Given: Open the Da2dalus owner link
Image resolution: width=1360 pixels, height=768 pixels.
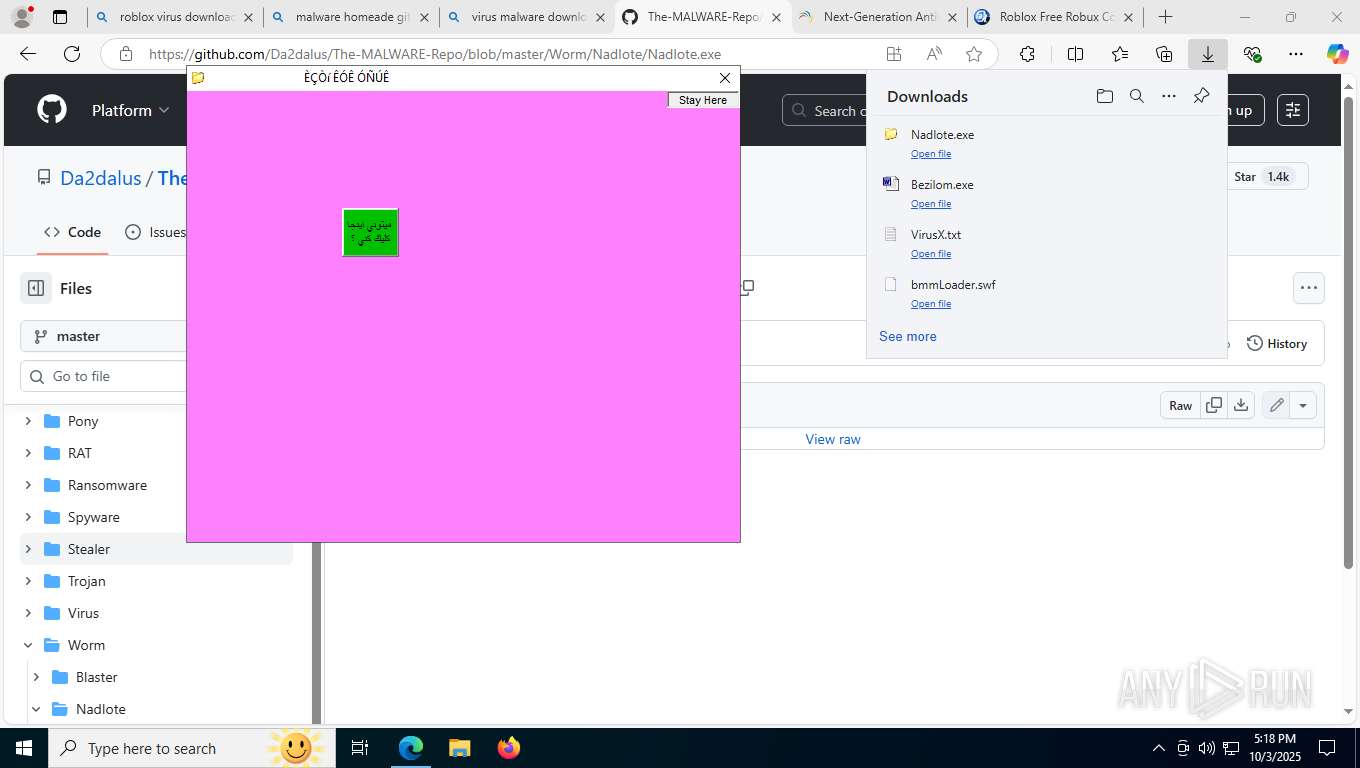Looking at the screenshot, I should (x=101, y=178).
